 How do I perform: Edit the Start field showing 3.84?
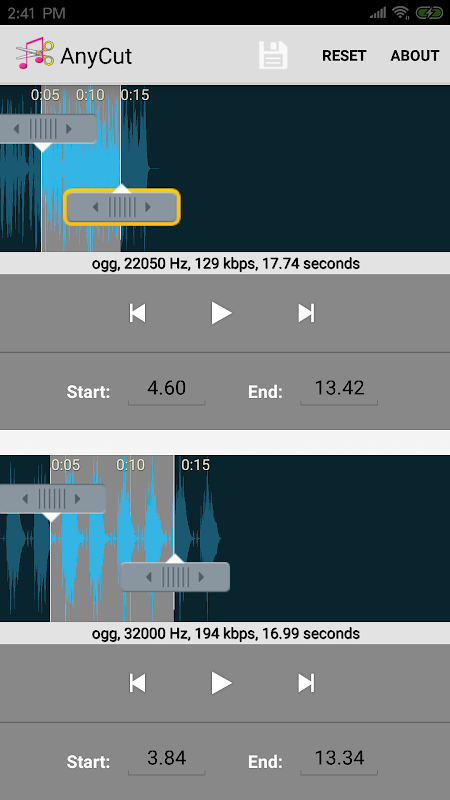(166, 759)
